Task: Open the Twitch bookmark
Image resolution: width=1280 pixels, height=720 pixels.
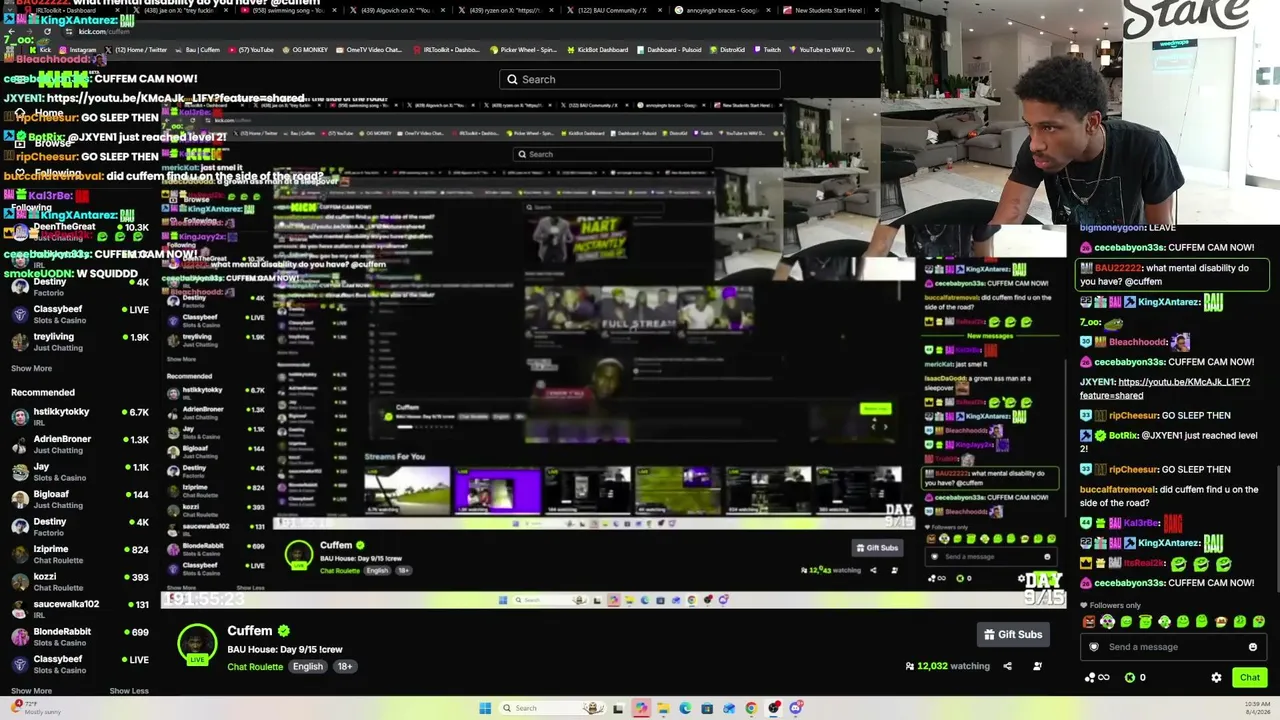Action: [767, 49]
